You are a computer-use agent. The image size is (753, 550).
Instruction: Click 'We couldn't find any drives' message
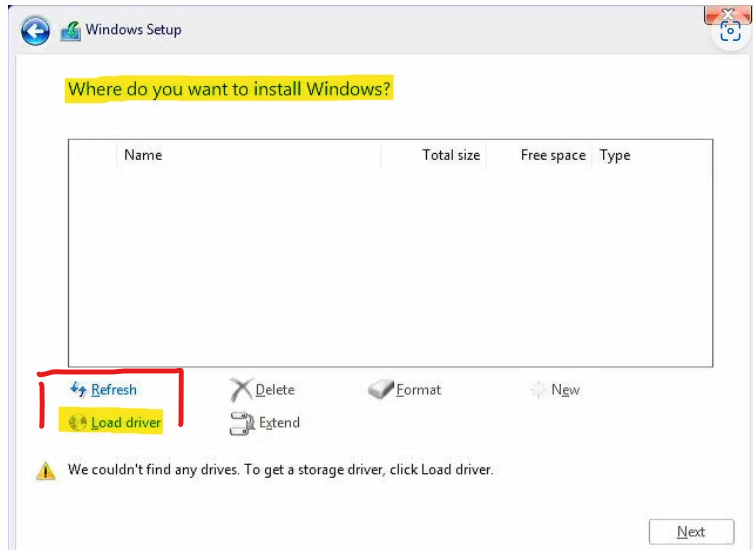click(280, 469)
